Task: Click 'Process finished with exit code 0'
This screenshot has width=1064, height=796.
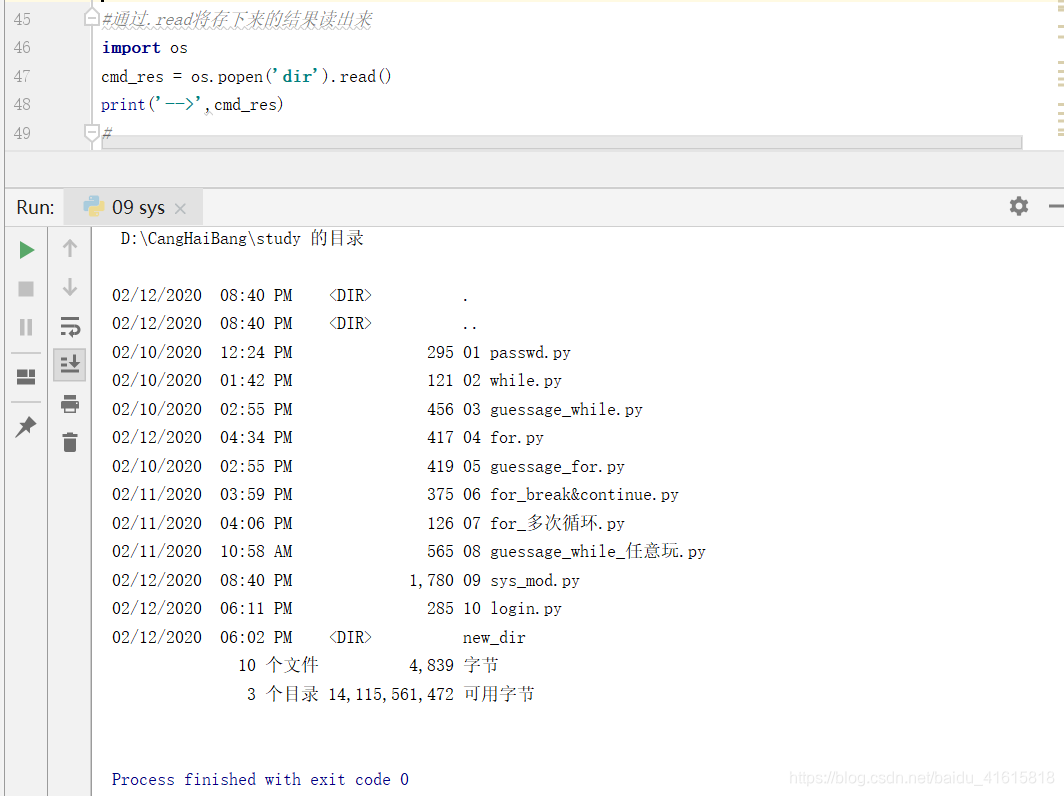Action: (261, 779)
